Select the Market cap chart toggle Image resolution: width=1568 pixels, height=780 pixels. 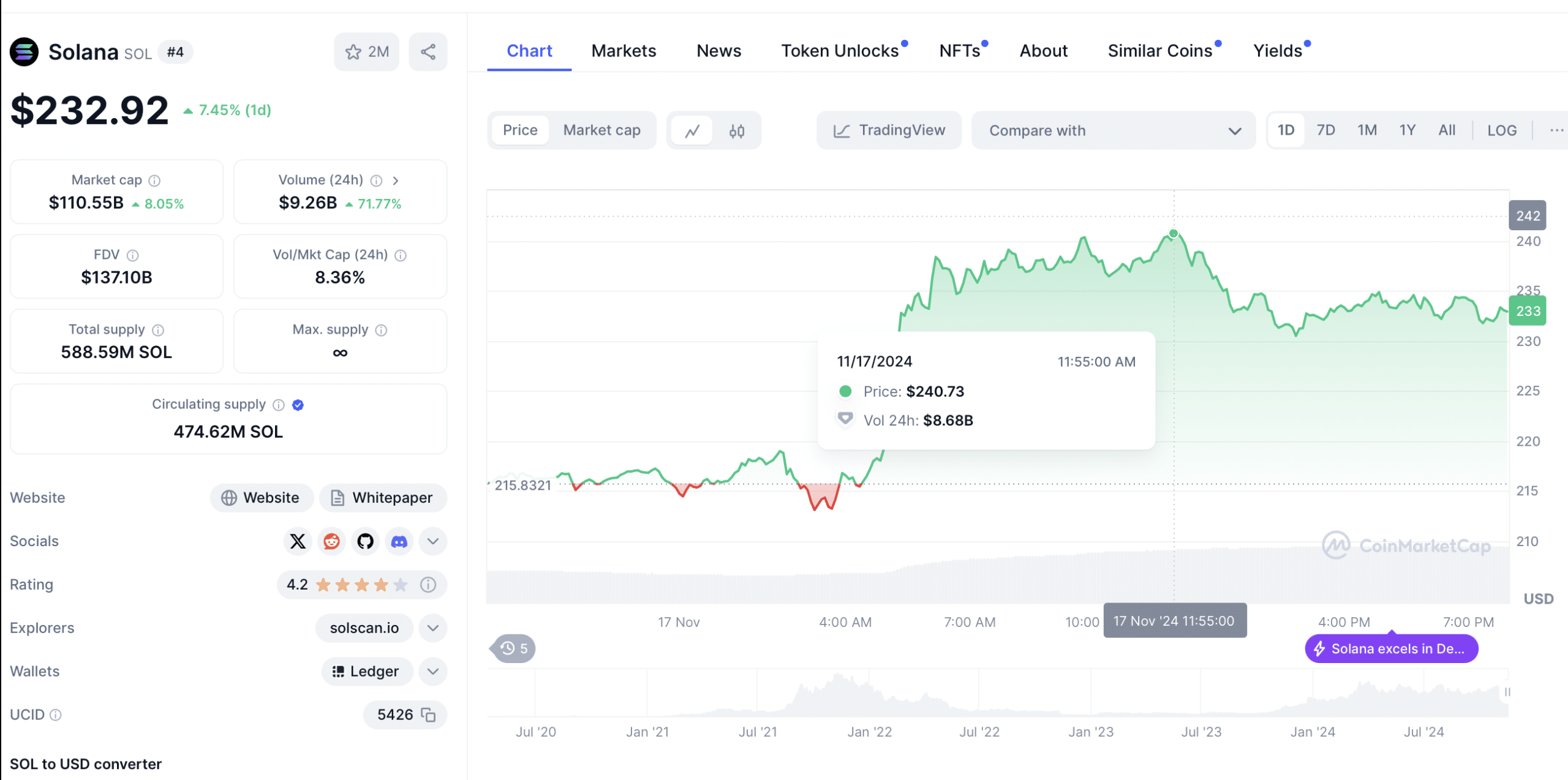[x=601, y=130]
